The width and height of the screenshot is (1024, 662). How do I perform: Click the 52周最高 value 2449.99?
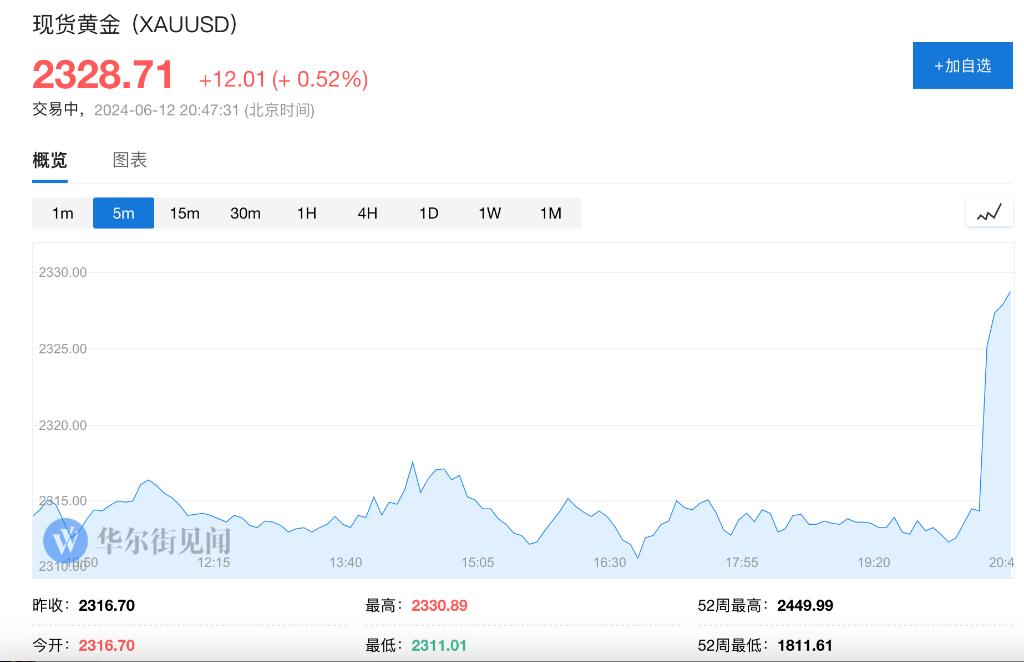(805, 606)
